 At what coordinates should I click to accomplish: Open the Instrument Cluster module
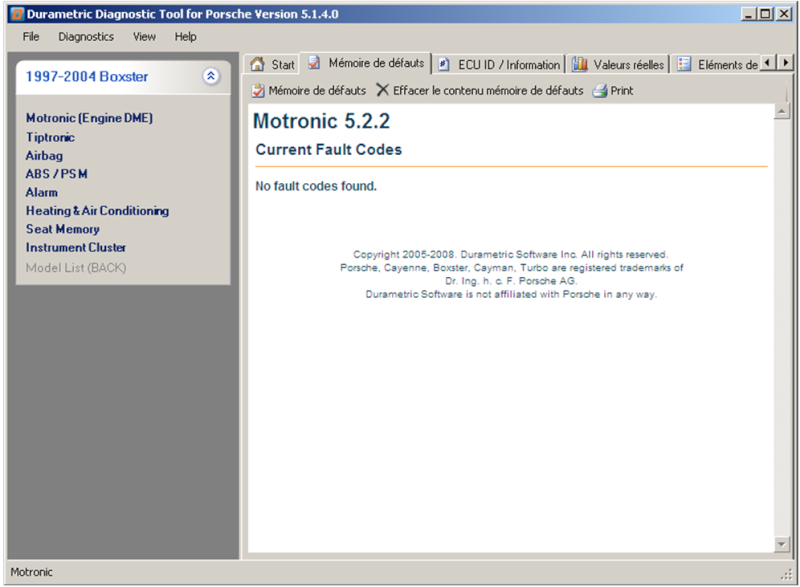[76, 248]
